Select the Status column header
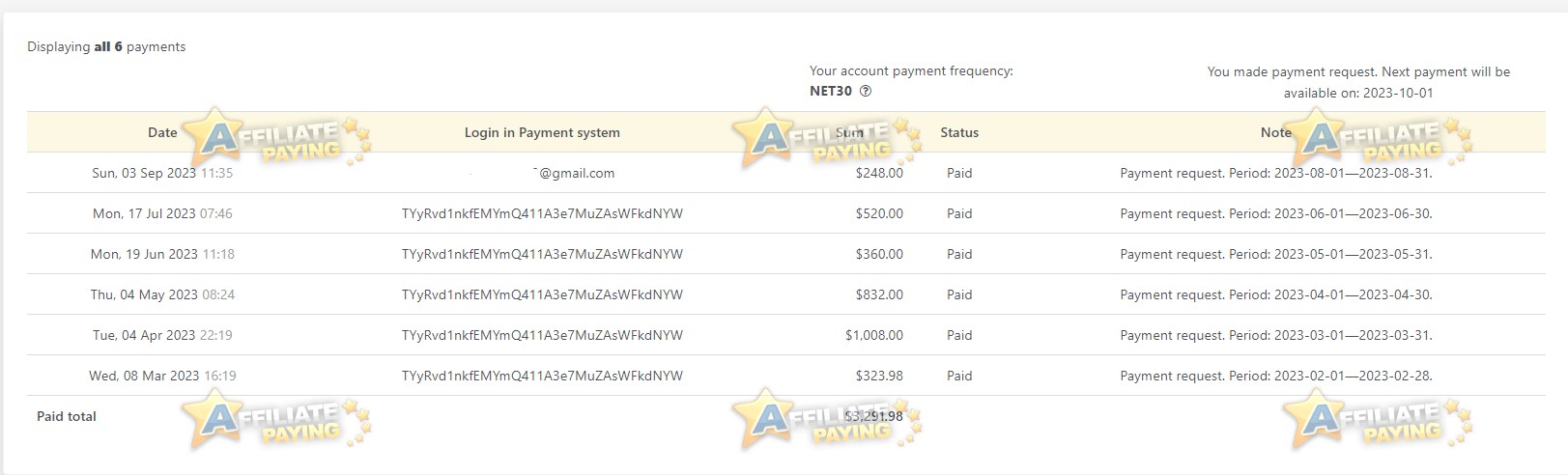 (x=959, y=132)
